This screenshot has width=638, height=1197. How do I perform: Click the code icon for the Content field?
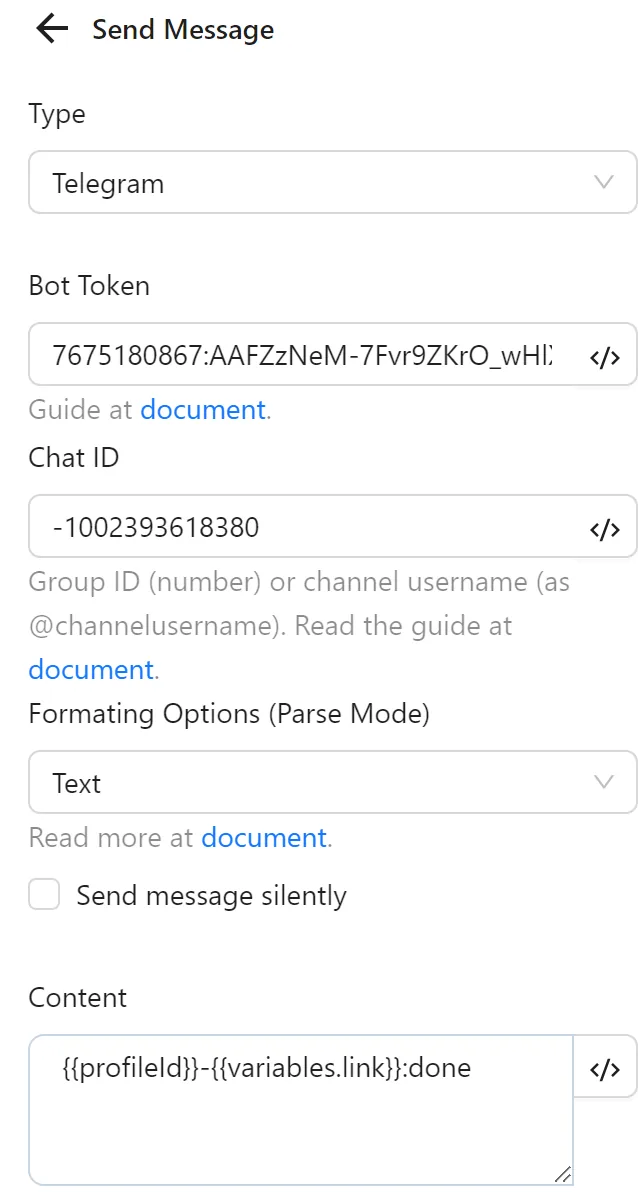(x=606, y=1069)
